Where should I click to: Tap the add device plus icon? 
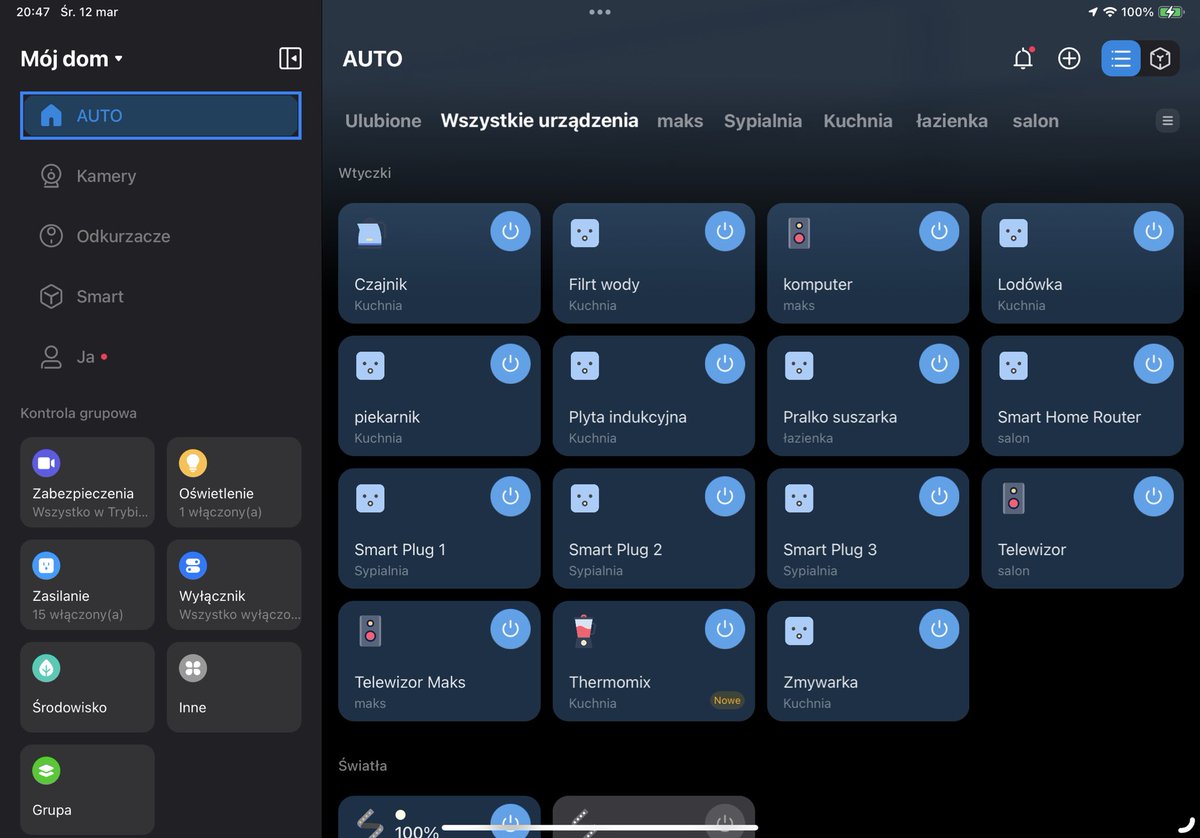point(1069,59)
